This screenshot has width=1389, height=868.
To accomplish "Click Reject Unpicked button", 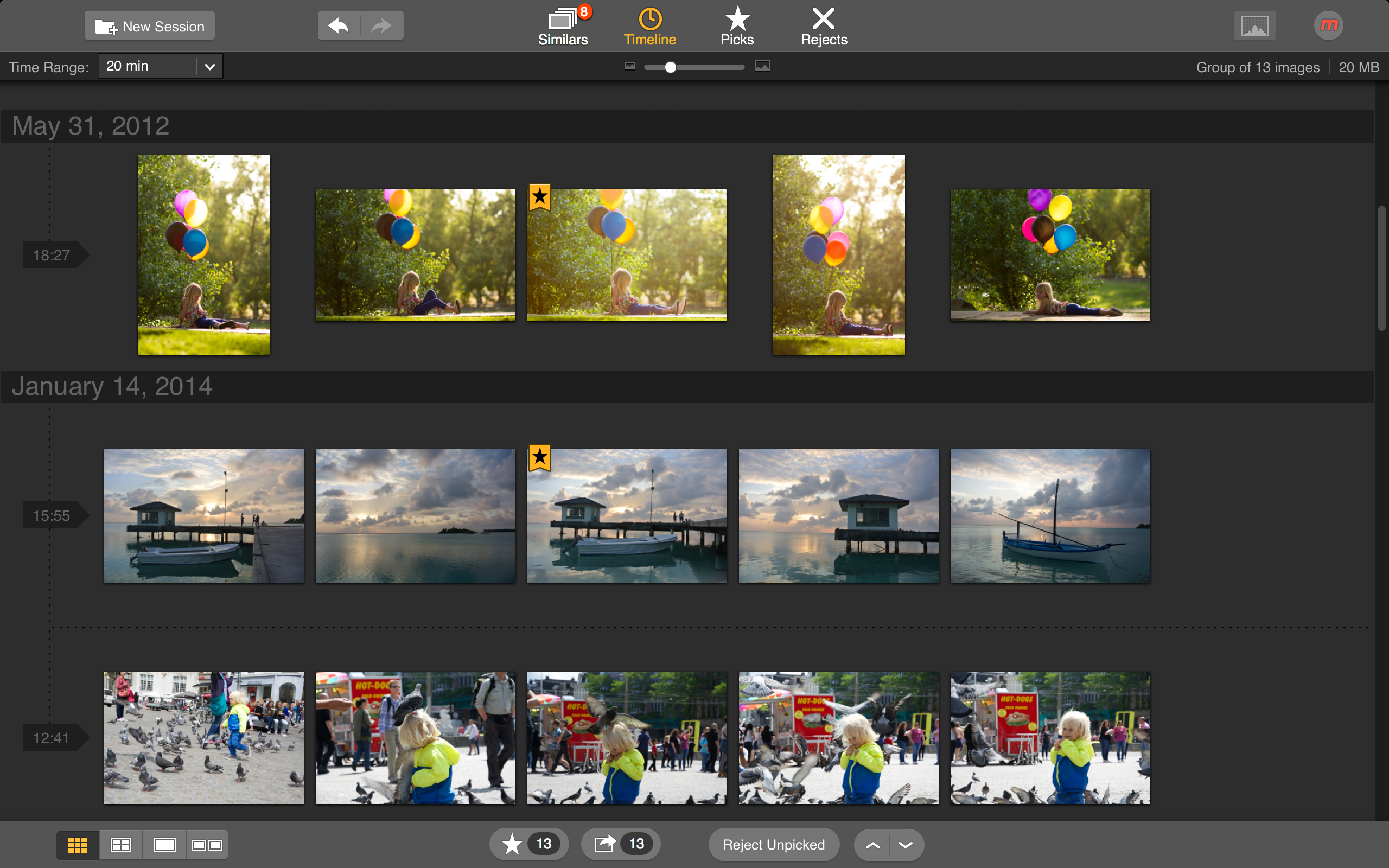I will (774, 845).
